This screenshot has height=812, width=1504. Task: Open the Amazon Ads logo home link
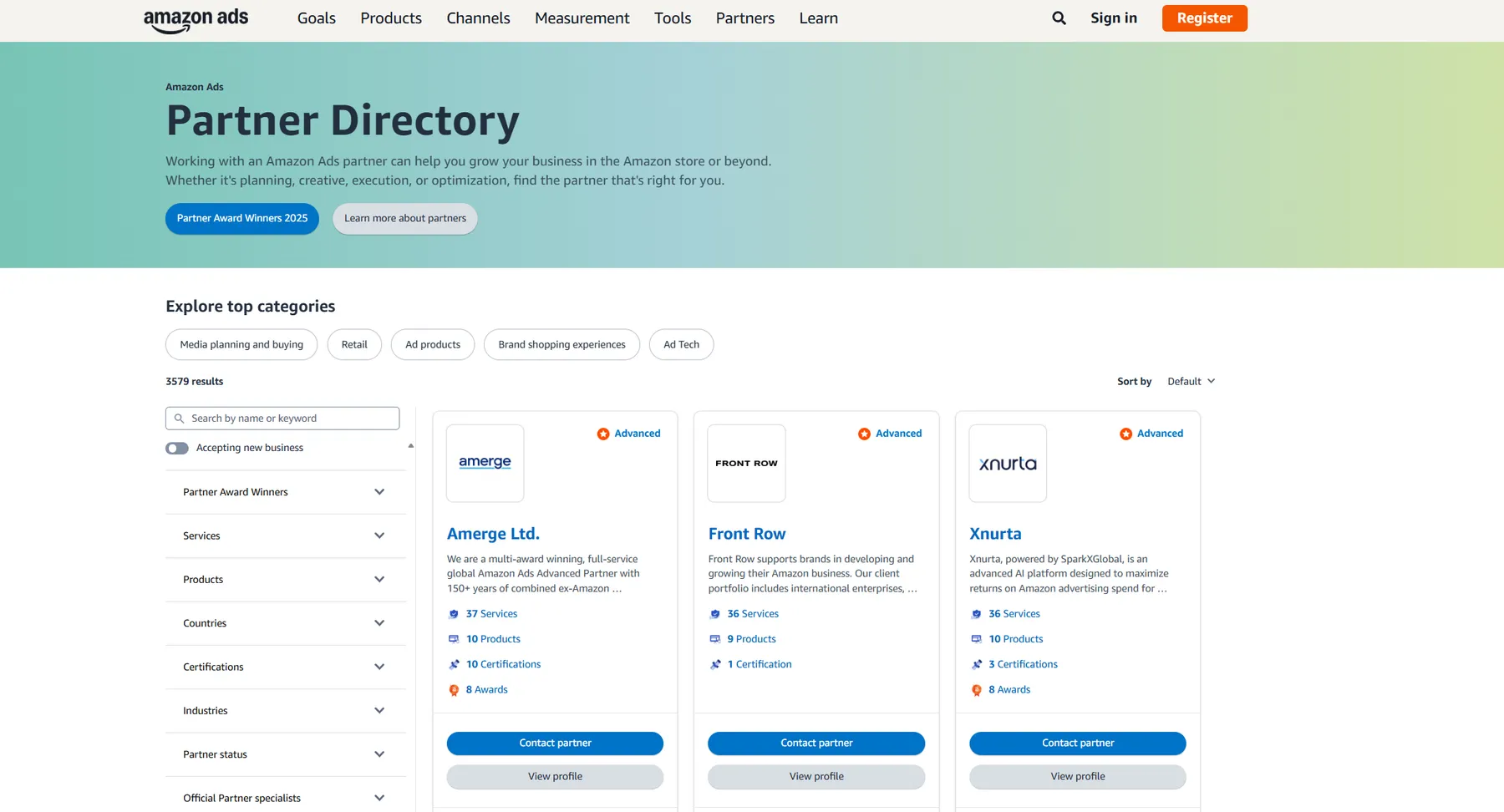click(196, 19)
